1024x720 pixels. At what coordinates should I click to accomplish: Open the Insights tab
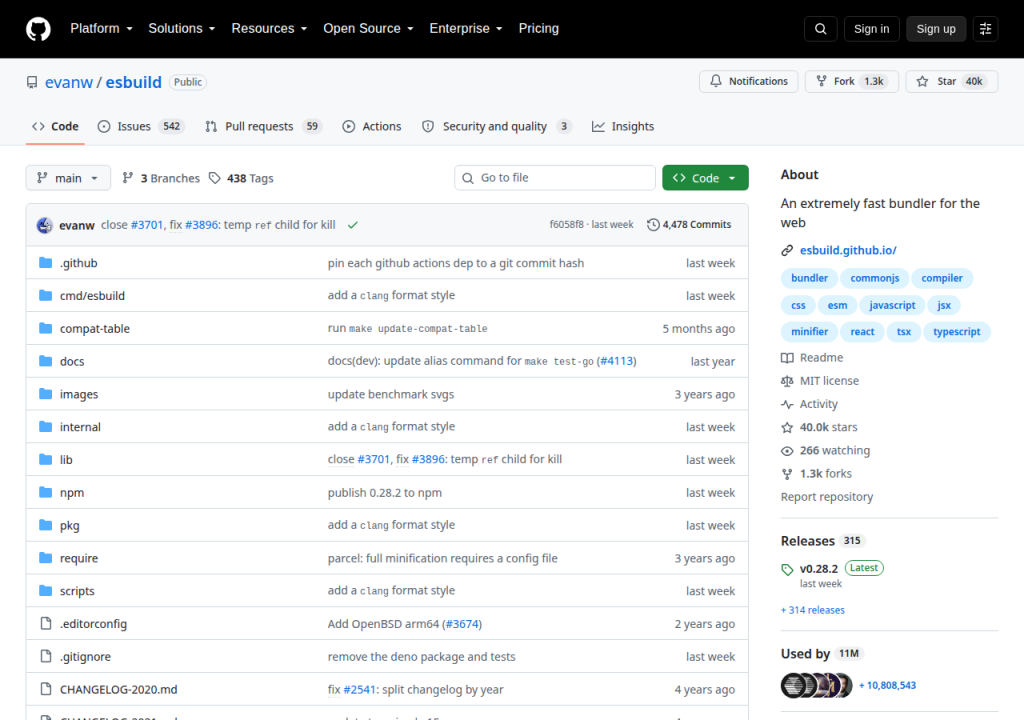point(623,126)
